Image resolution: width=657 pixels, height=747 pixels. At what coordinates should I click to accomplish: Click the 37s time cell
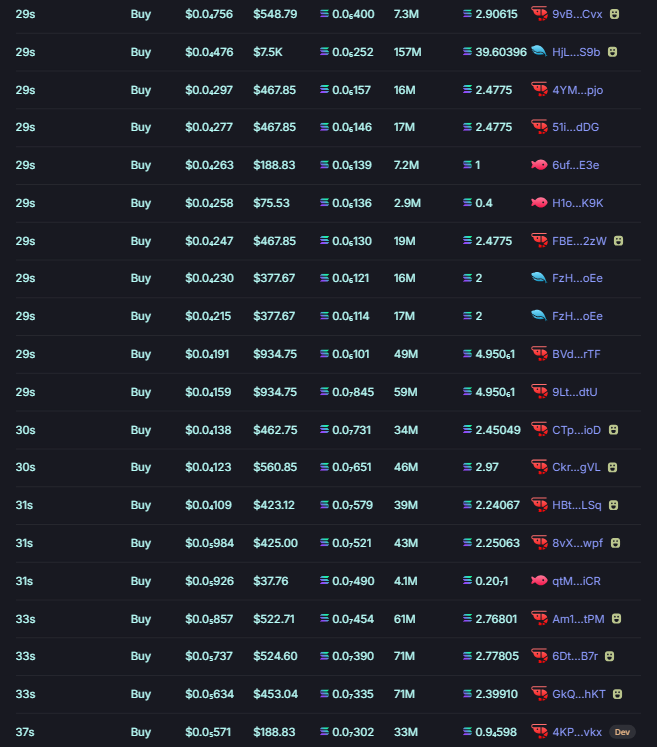pyautogui.click(x=25, y=732)
